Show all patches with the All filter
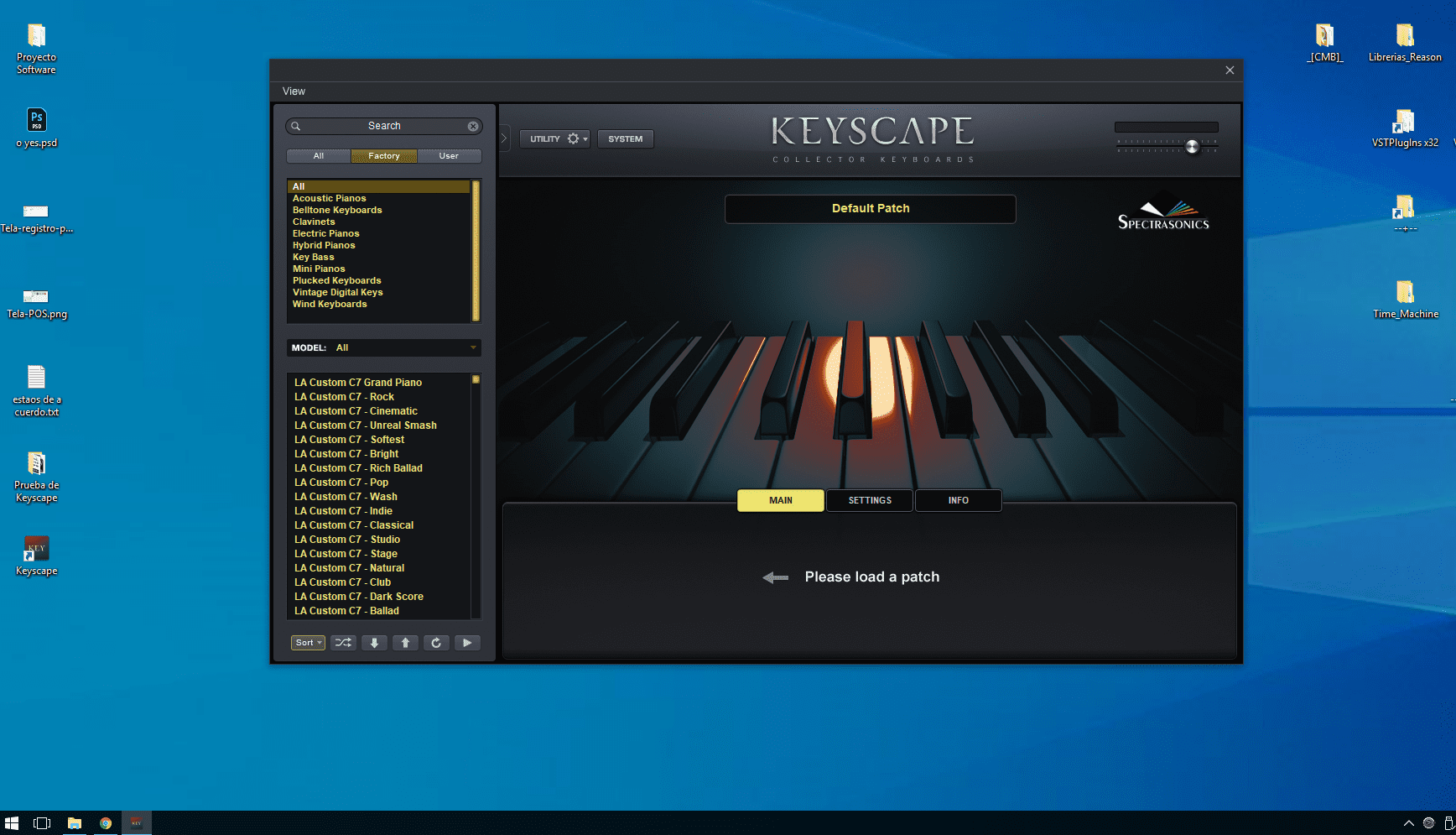Viewport: 1456px width, 835px height. pyautogui.click(x=318, y=155)
